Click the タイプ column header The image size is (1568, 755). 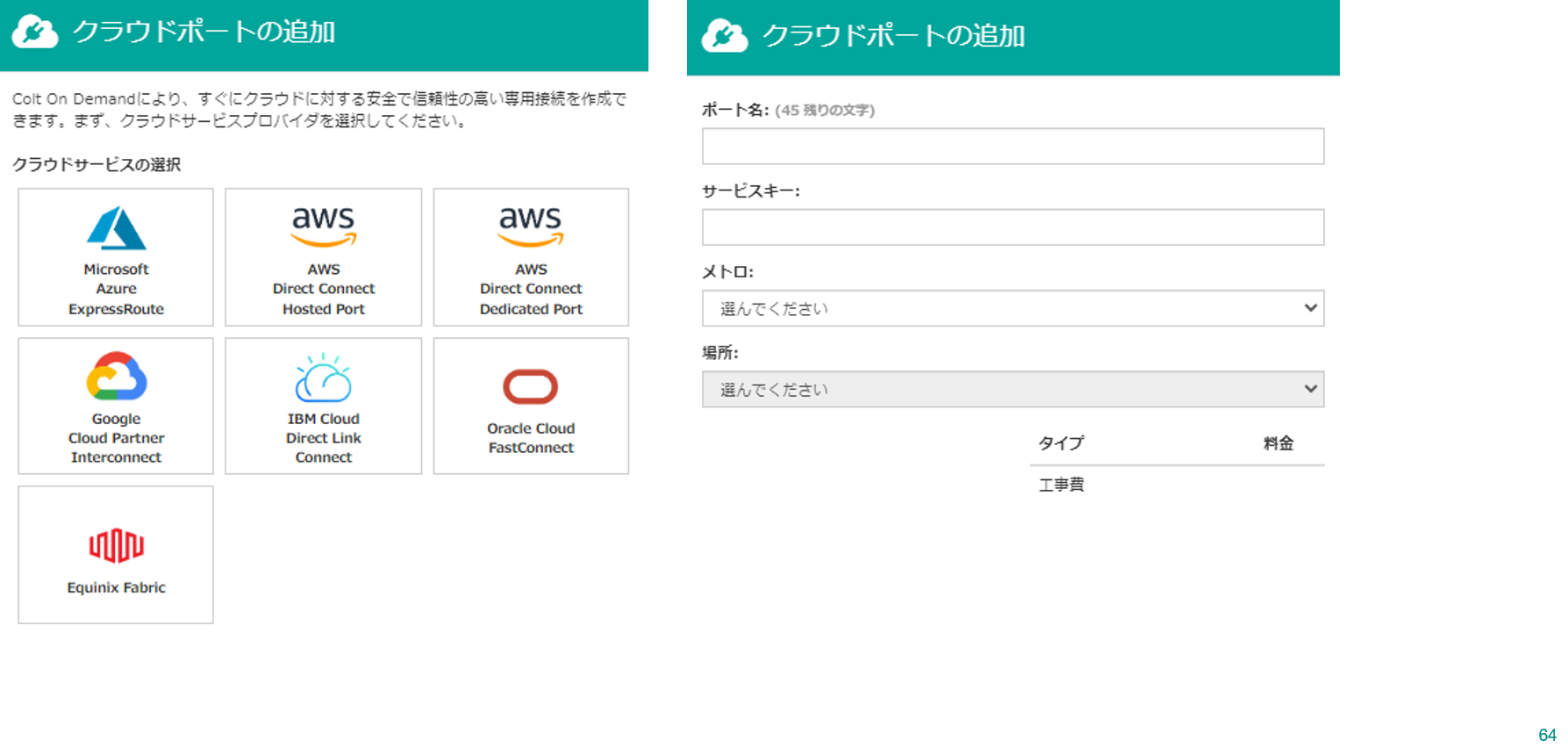point(1061,443)
